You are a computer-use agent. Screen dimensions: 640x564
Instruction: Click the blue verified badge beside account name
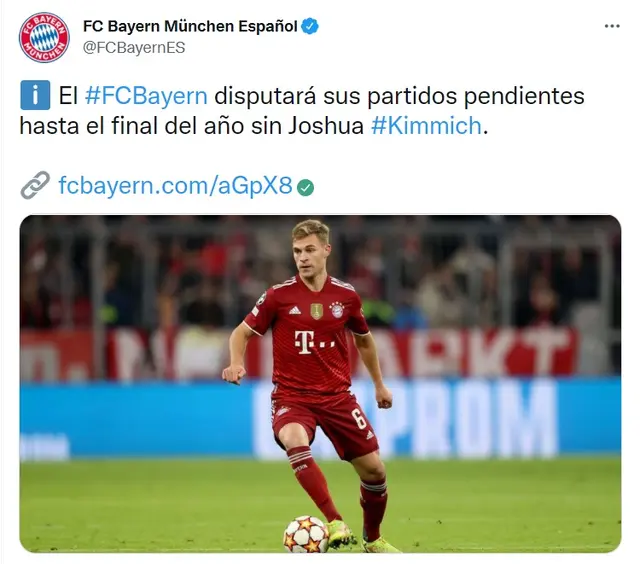[310, 27]
